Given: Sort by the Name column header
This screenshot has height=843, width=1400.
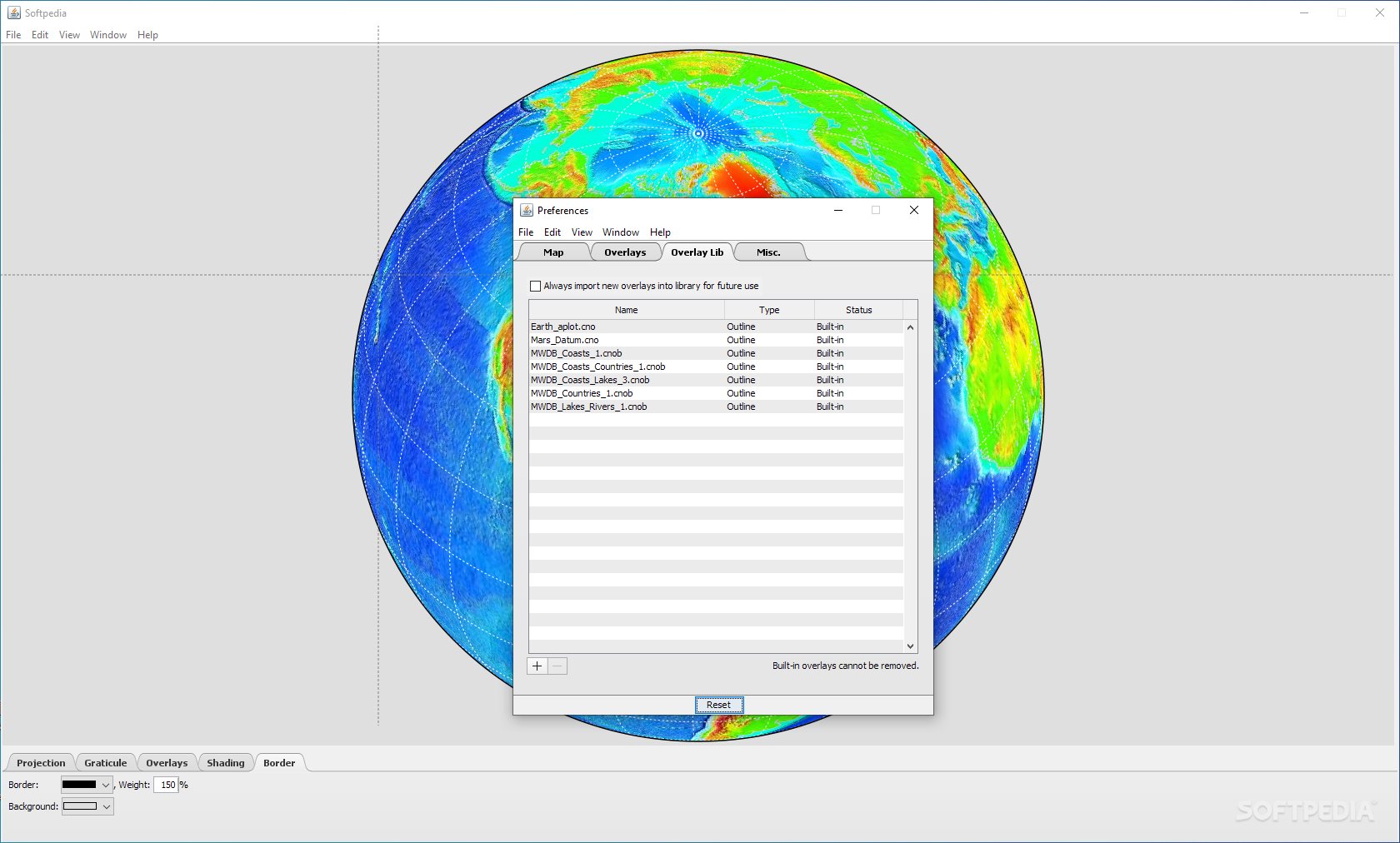Looking at the screenshot, I should tap(627, 310).
